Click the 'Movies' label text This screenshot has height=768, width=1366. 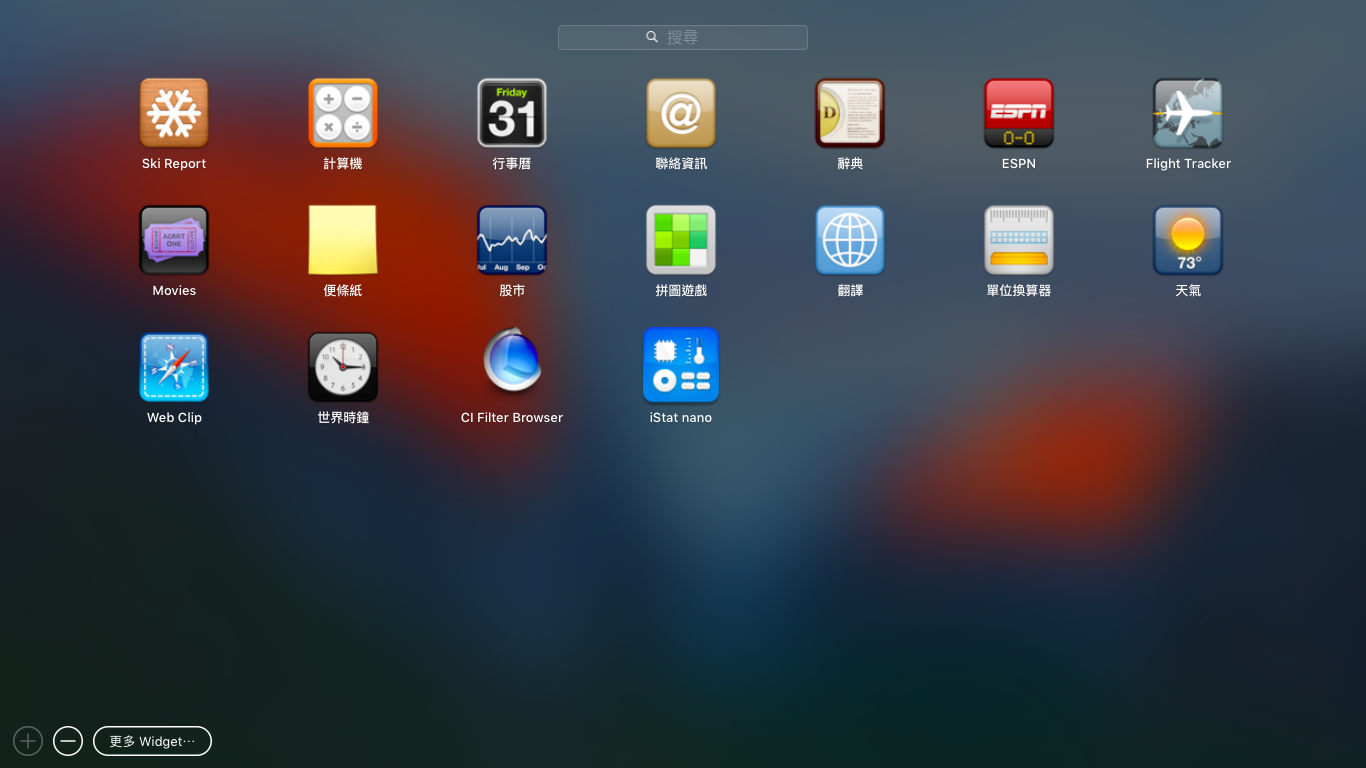pyautogui.click(x=174, y=291)
